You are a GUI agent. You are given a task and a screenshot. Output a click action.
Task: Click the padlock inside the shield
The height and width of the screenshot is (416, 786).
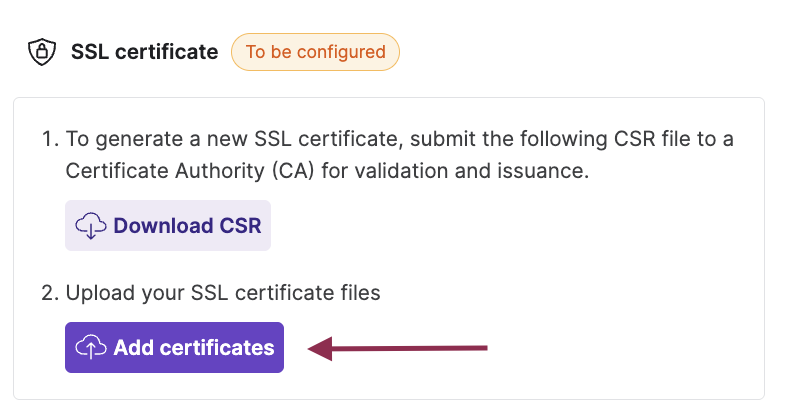pos(42,51)
